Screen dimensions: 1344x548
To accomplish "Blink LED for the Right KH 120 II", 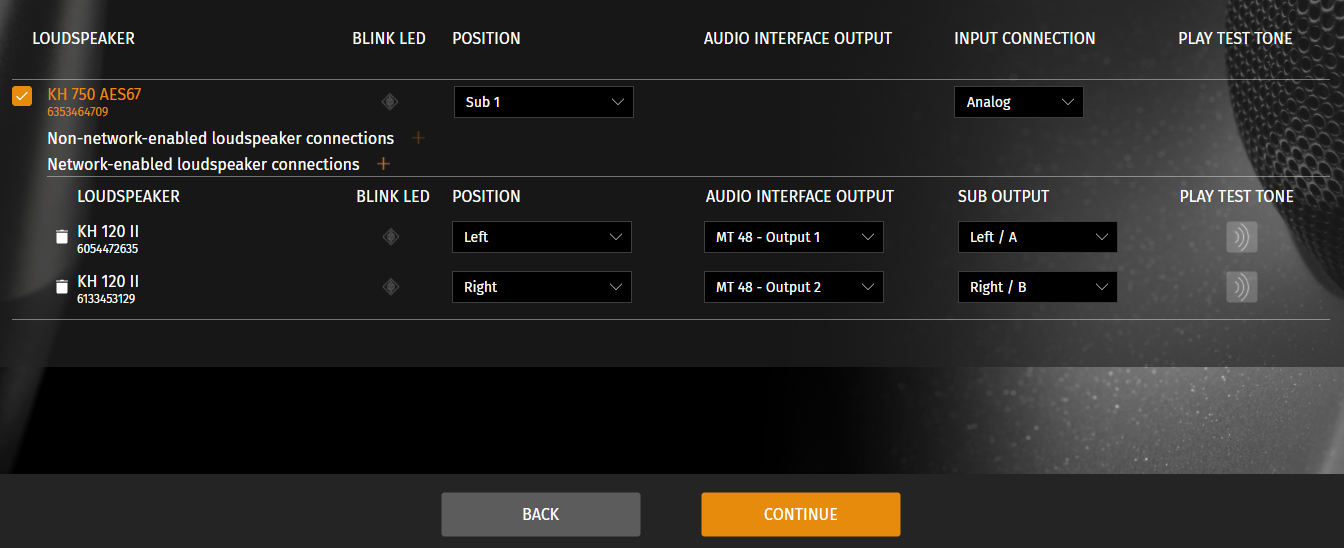I will (391, 287).
